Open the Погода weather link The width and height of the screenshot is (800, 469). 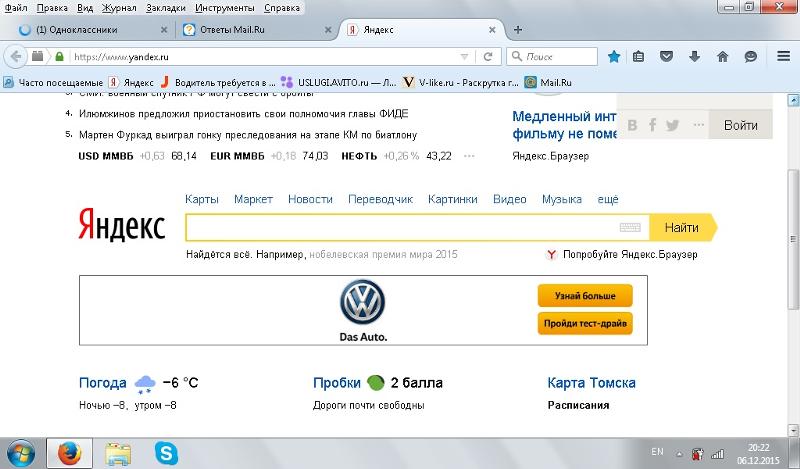103,383
